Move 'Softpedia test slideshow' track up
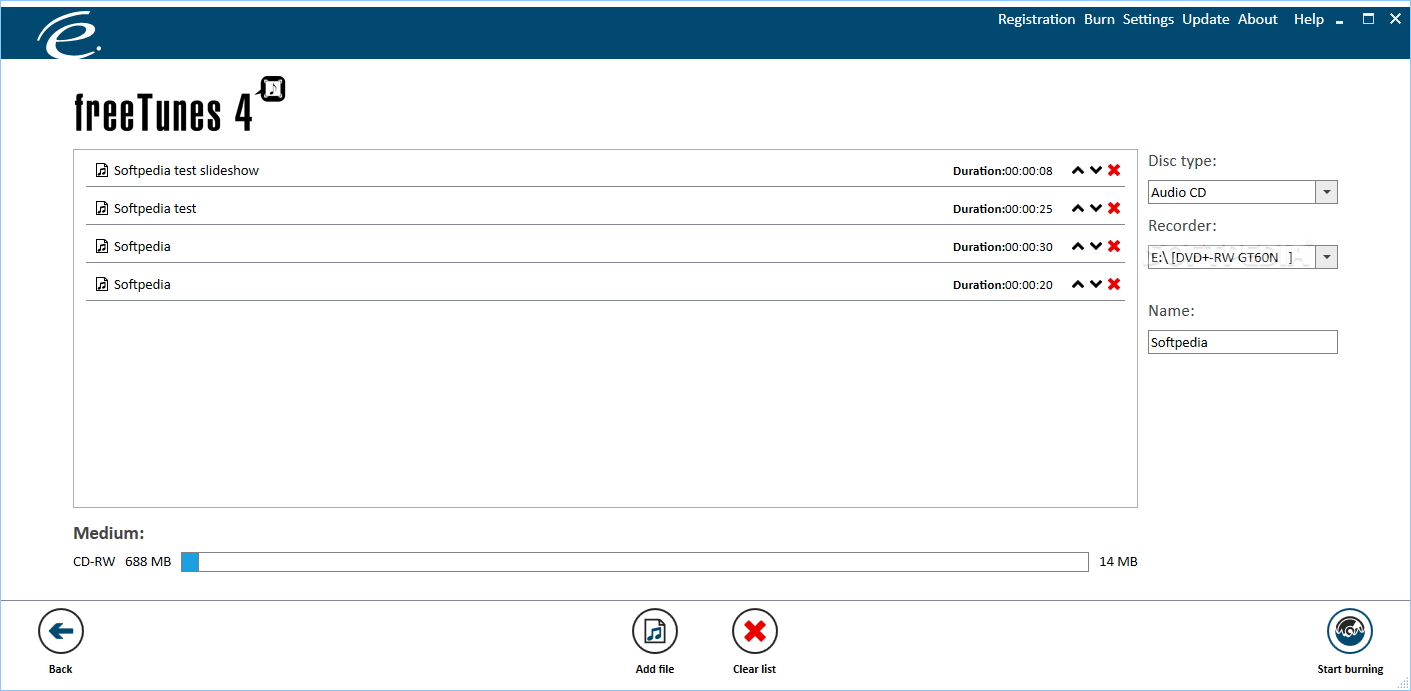Viewport: 1411px width, 691px height. point(1078,171)
